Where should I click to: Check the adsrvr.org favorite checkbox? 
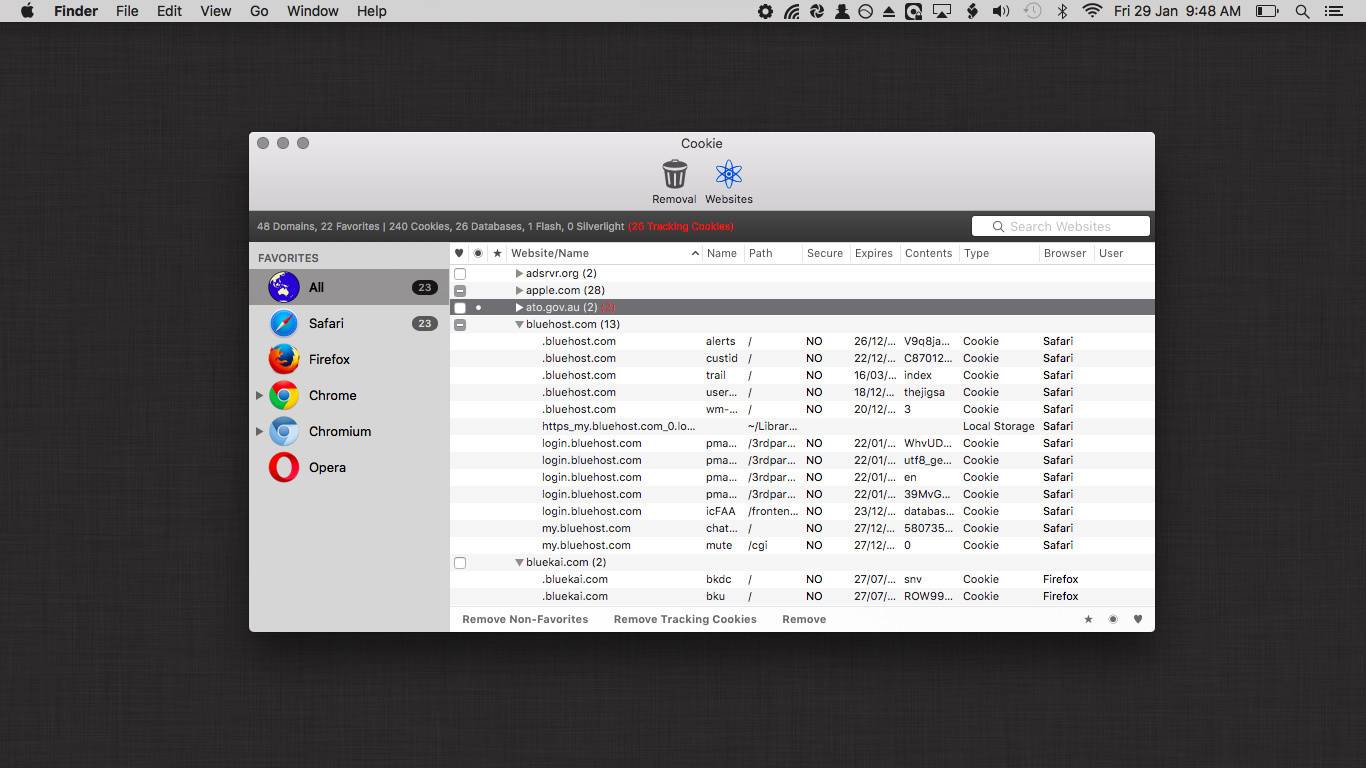click(460, 273)
